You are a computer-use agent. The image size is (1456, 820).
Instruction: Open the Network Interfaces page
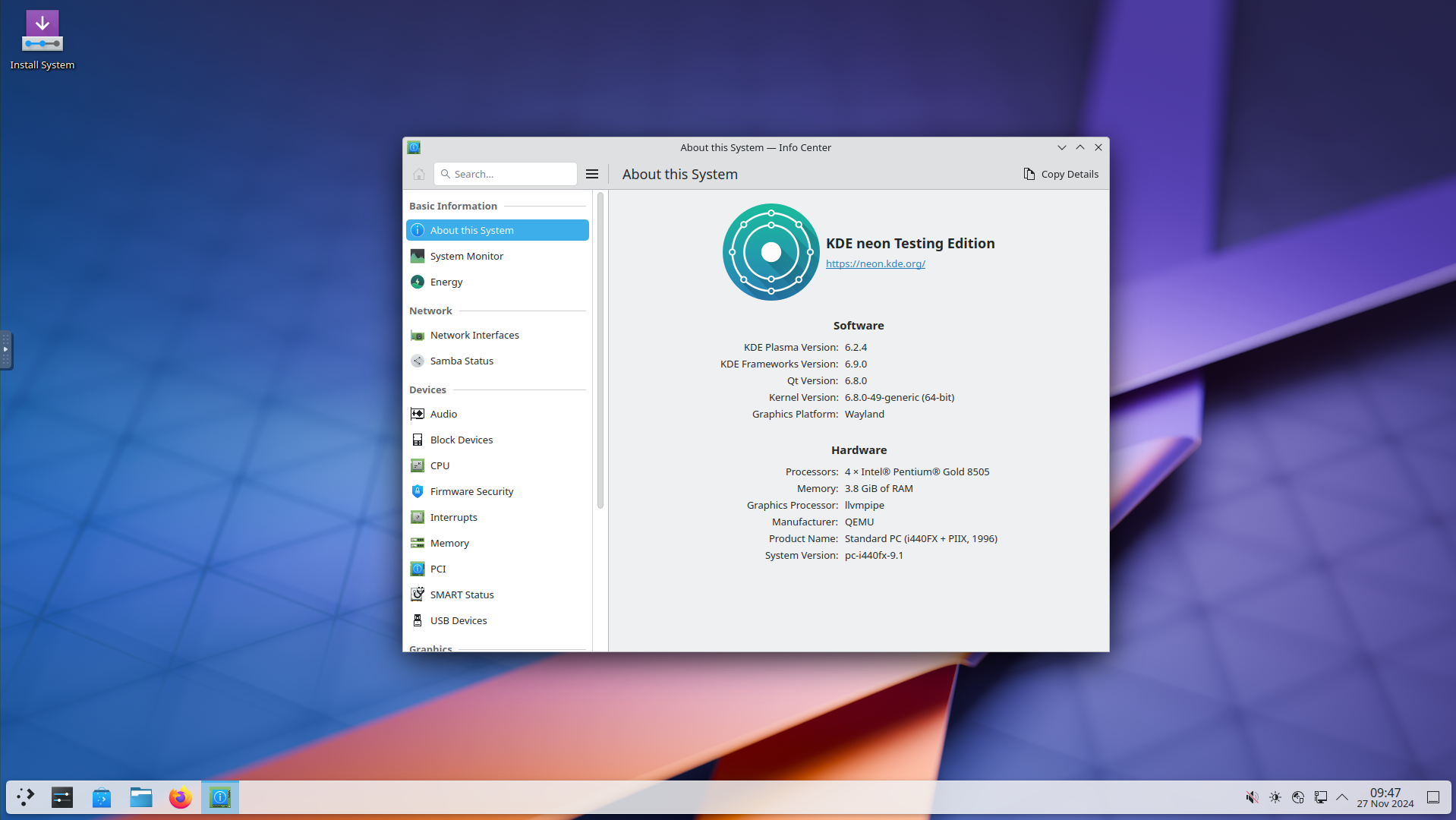pyautogui.click(x=474, y=335)
